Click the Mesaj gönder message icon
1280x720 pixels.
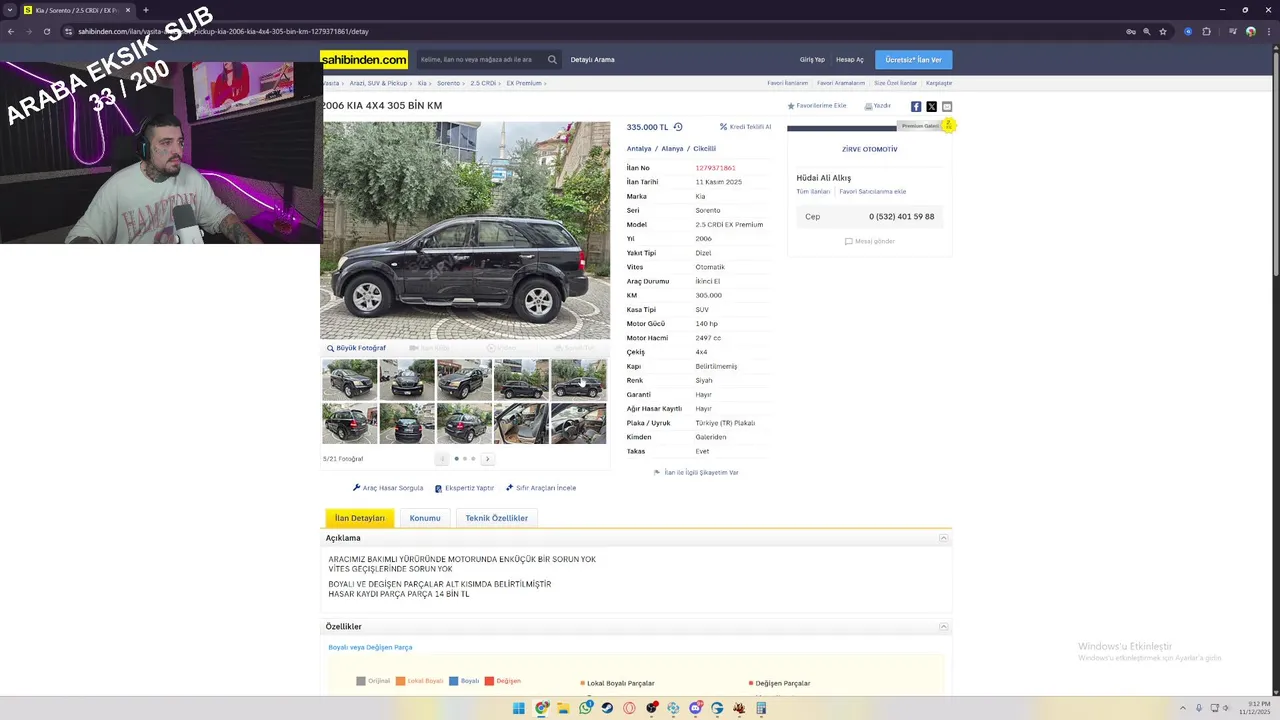tap(849, 241)
